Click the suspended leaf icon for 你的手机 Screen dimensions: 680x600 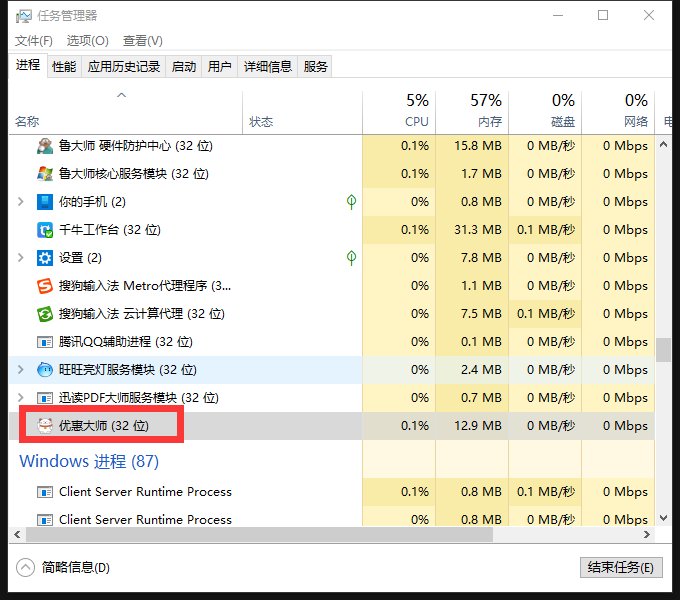pyautogui.click(x=351, y=202)
